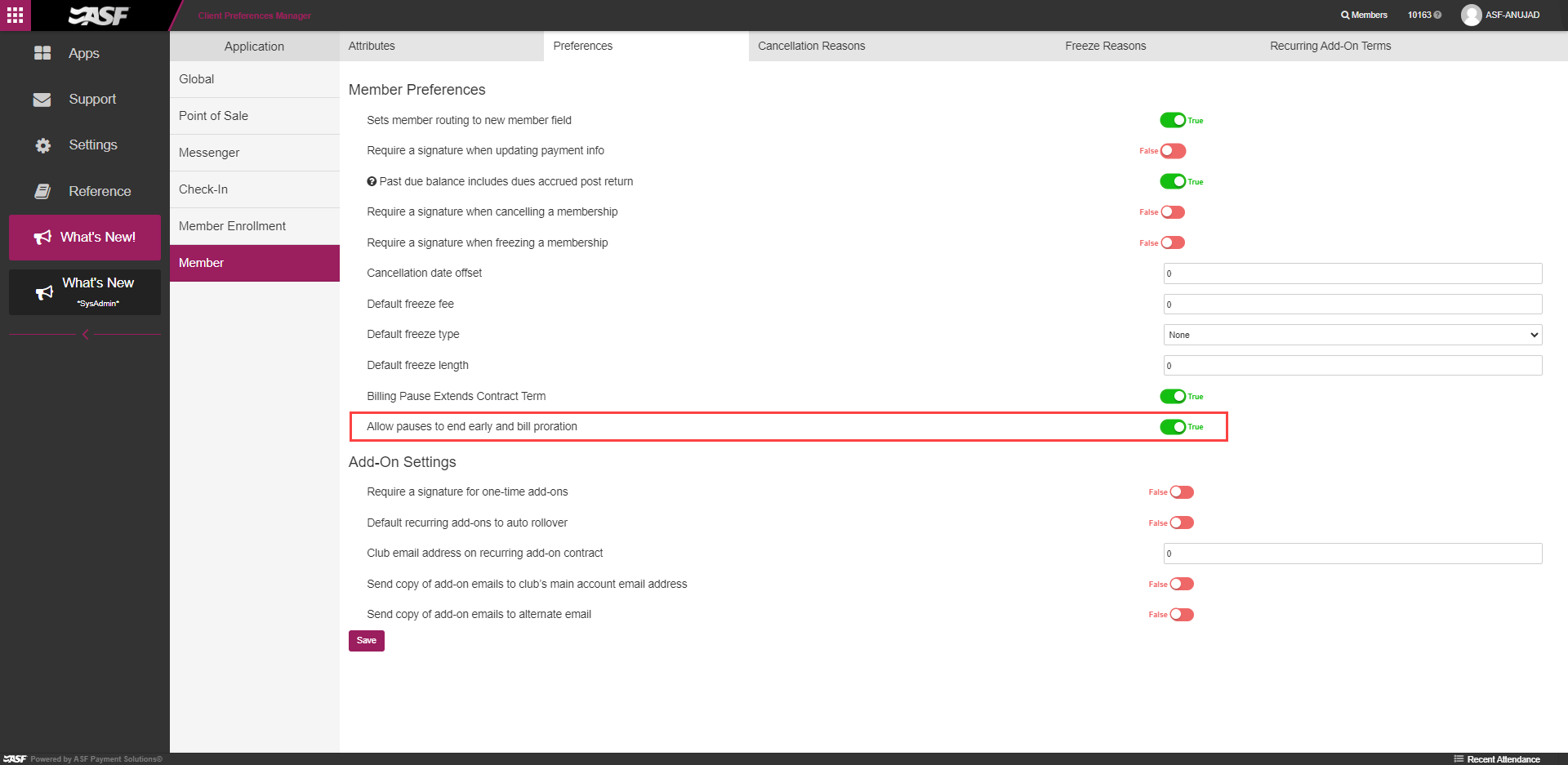This screenshot has height=765, width=1568.
Task: Click the user avatar icon
Action: click(1471, 15)
